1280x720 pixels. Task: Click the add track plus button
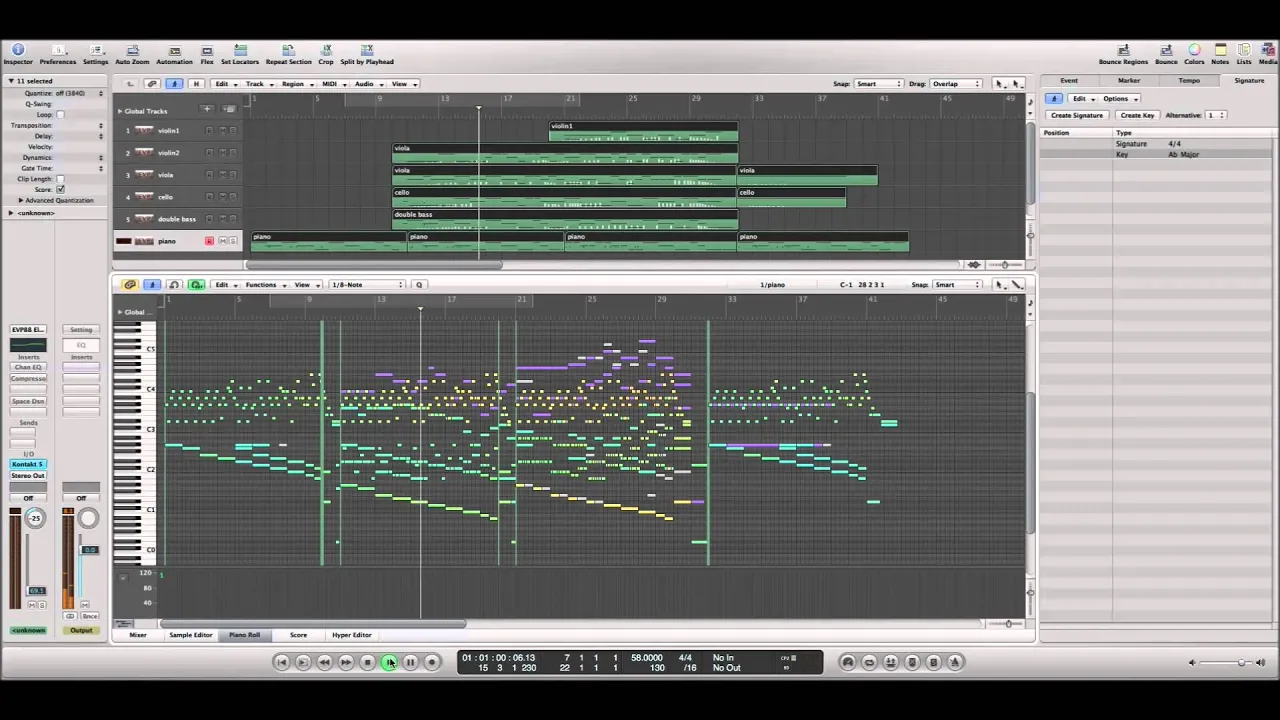(207, 109)
